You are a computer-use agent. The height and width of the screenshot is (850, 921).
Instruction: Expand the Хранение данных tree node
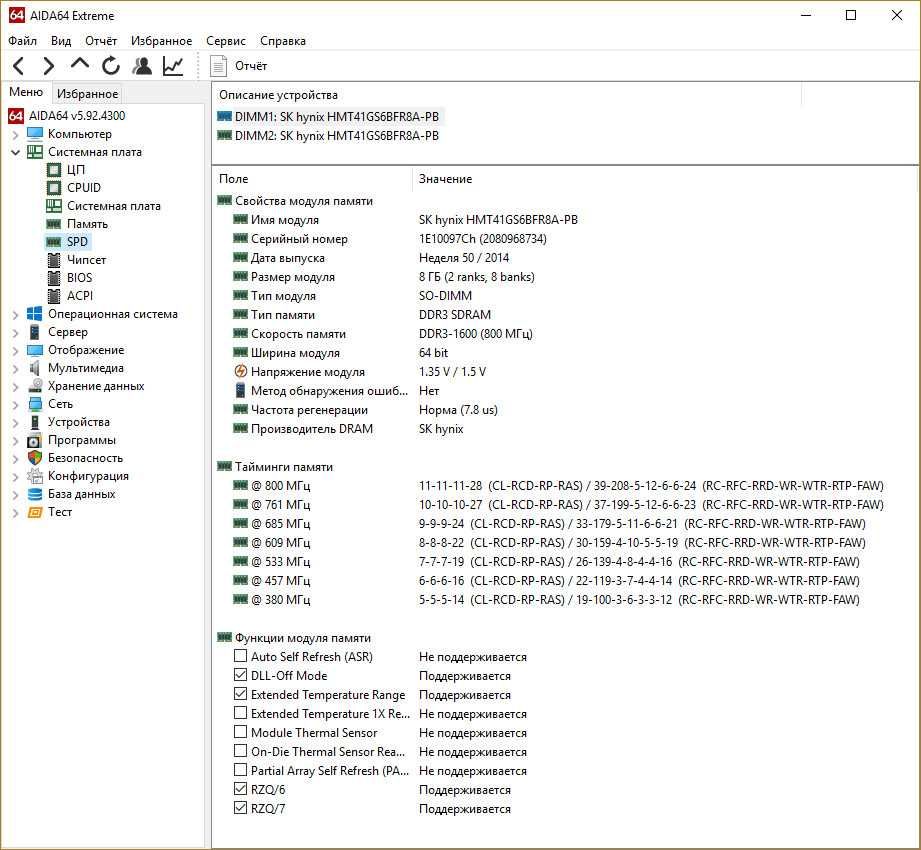(x=16, y=387)
